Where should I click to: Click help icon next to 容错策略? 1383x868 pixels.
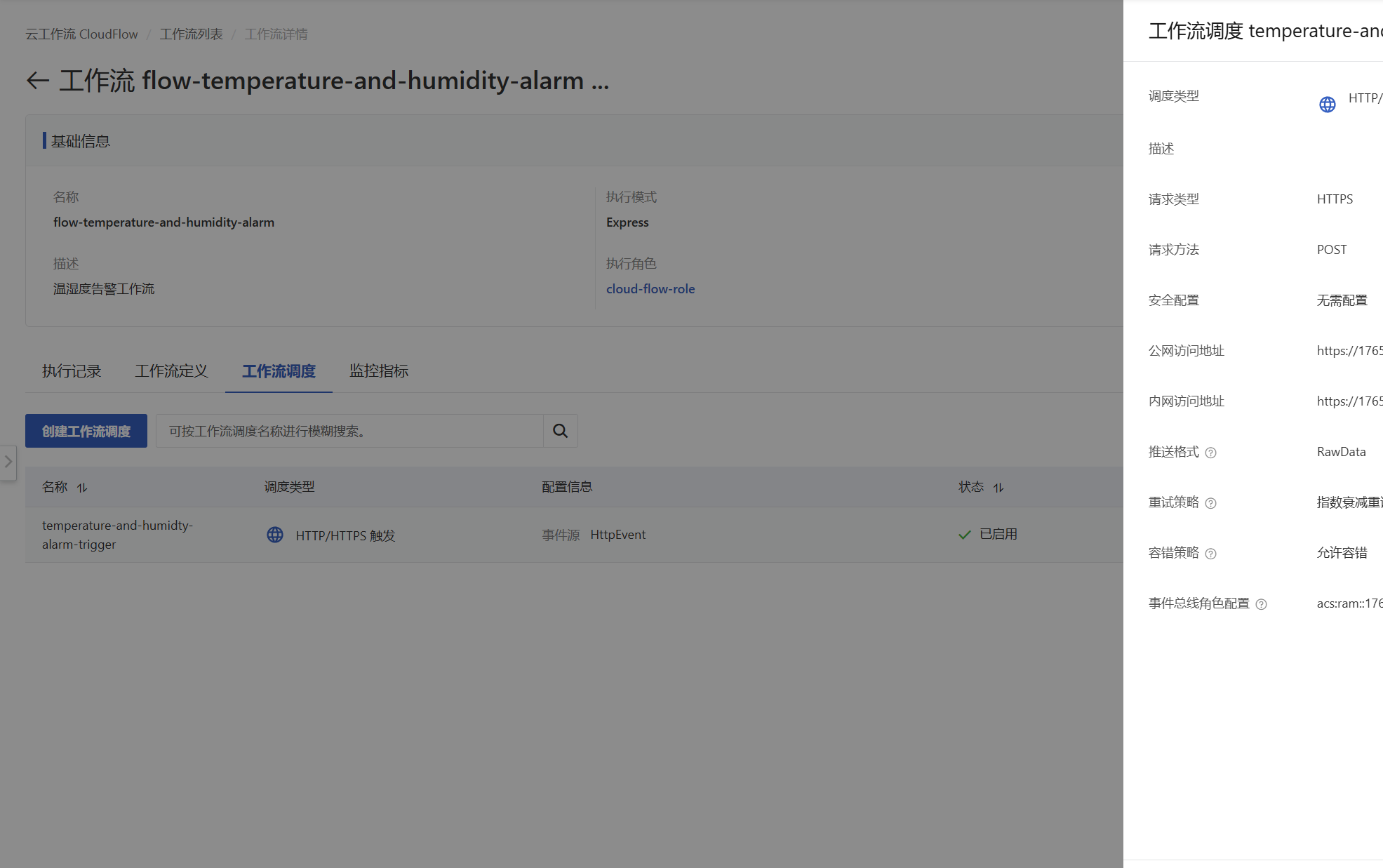click(x=1210, y=554)
